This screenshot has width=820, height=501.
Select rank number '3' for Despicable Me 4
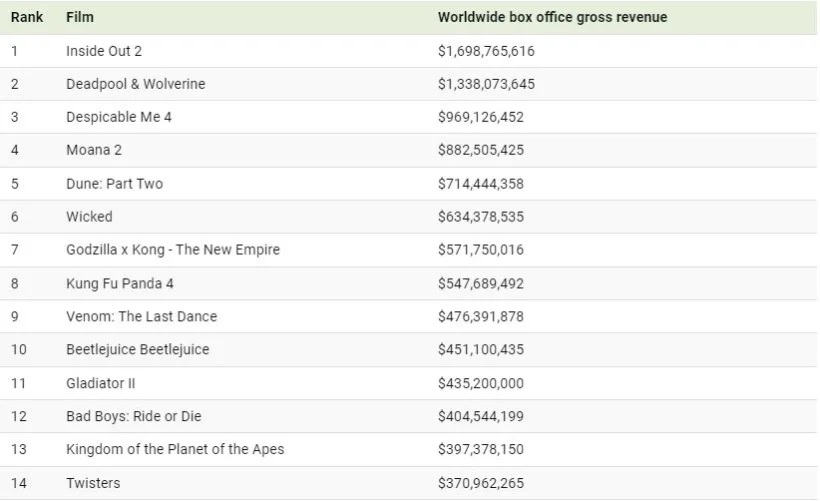(x=15, y=117)
